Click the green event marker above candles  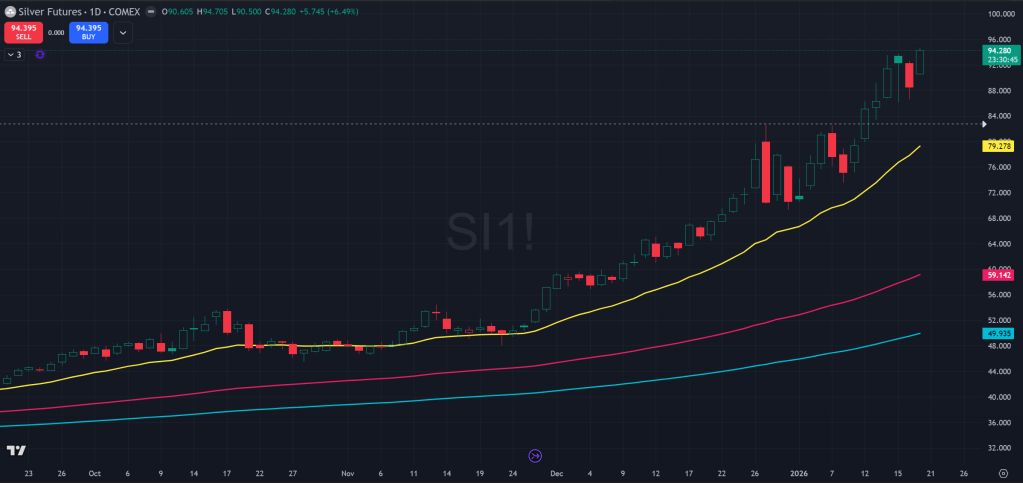tap(898, 60)
